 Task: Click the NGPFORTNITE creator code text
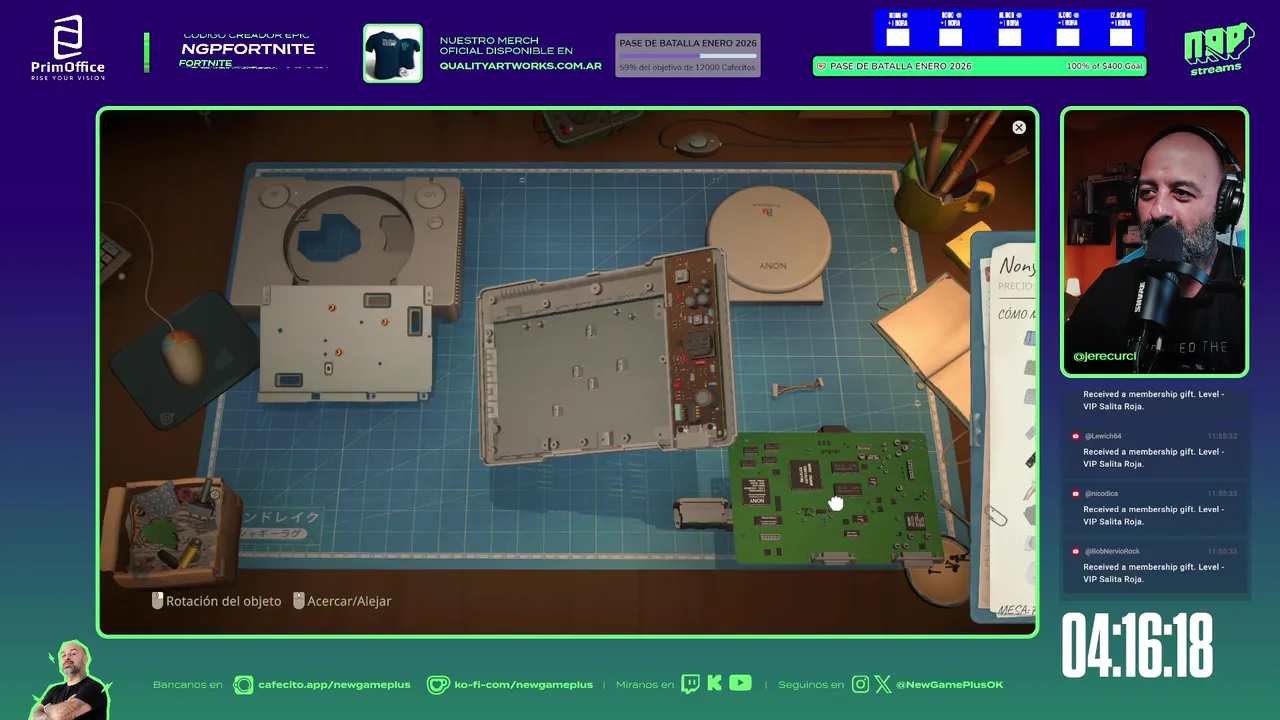248,49
